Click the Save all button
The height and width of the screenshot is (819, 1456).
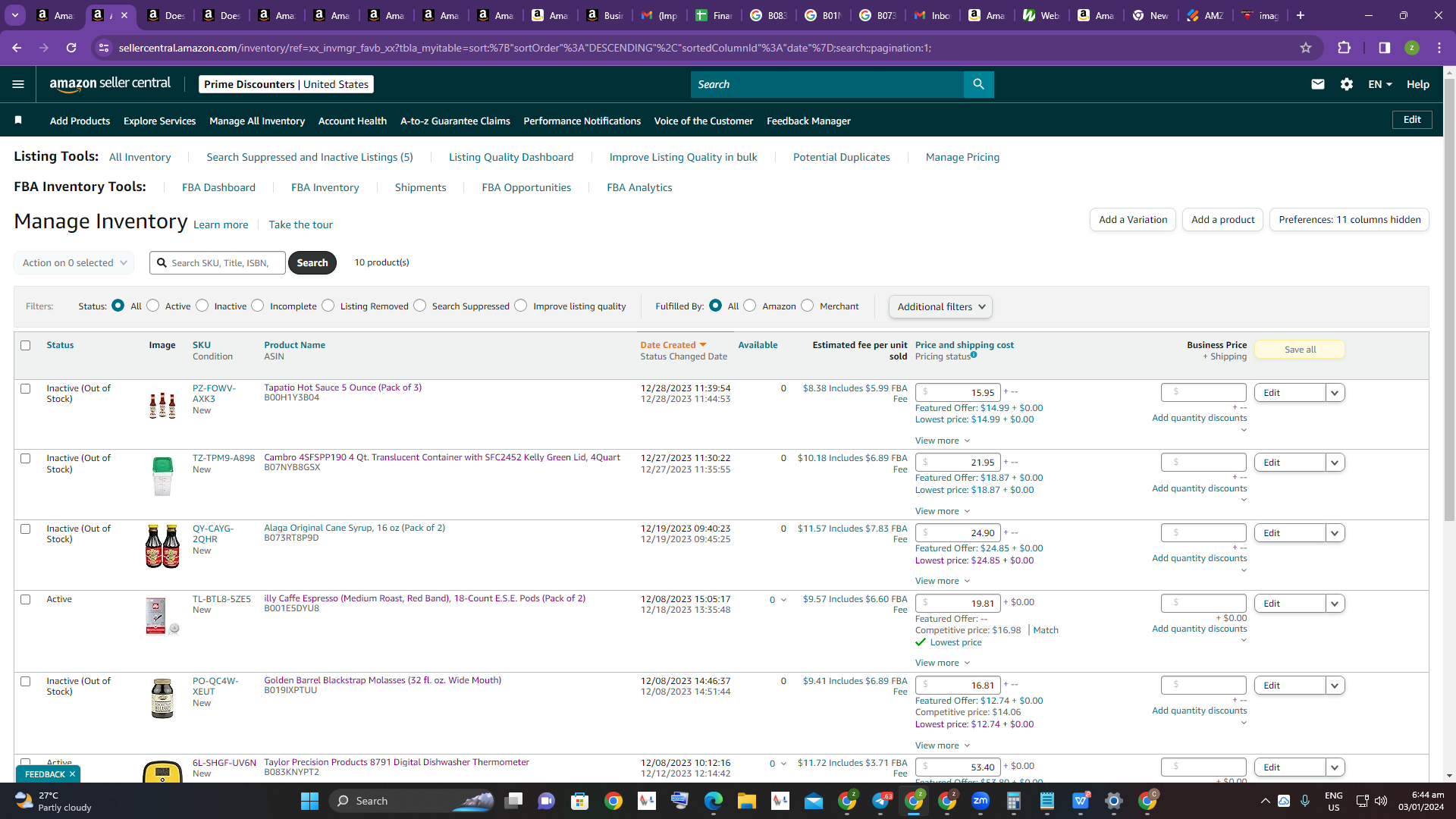[1300, 350]
